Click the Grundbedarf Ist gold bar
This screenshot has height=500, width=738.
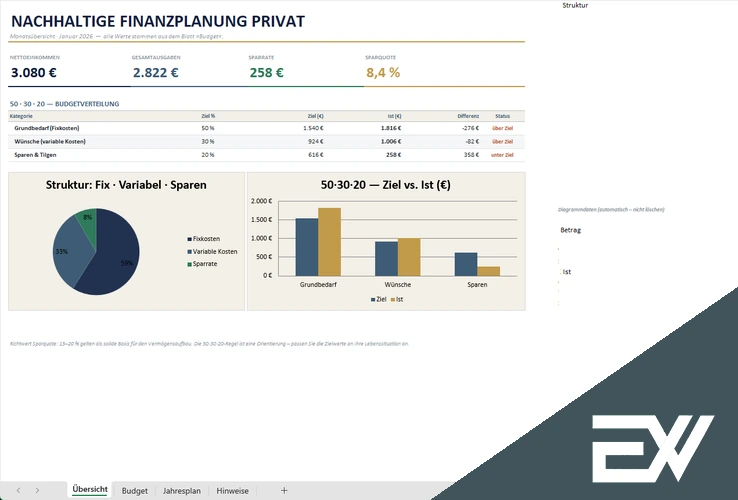pyautogui.click(x=329, y=242)
